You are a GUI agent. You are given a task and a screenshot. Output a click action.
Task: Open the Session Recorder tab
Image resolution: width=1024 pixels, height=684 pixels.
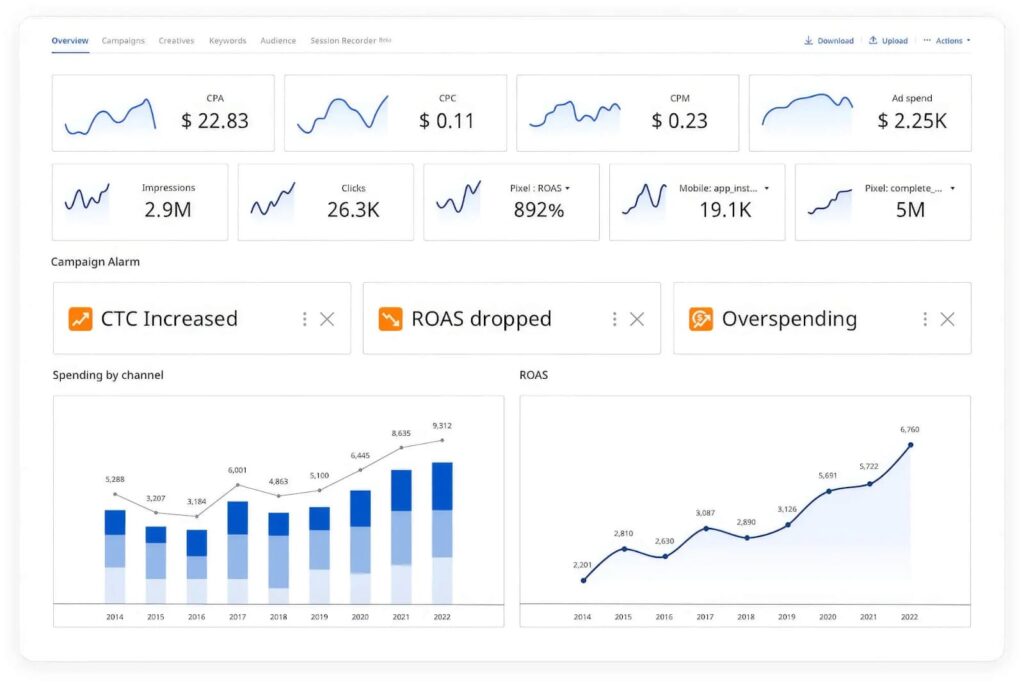click(350, 41)
